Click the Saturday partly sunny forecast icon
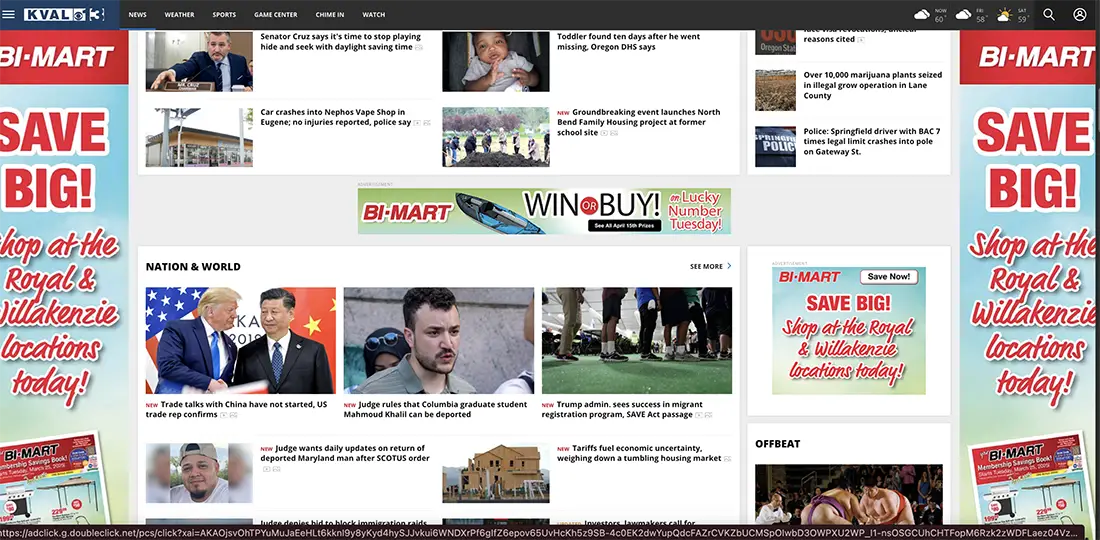The width and height of the screenshot is (1100, 540). (1005, 14)
